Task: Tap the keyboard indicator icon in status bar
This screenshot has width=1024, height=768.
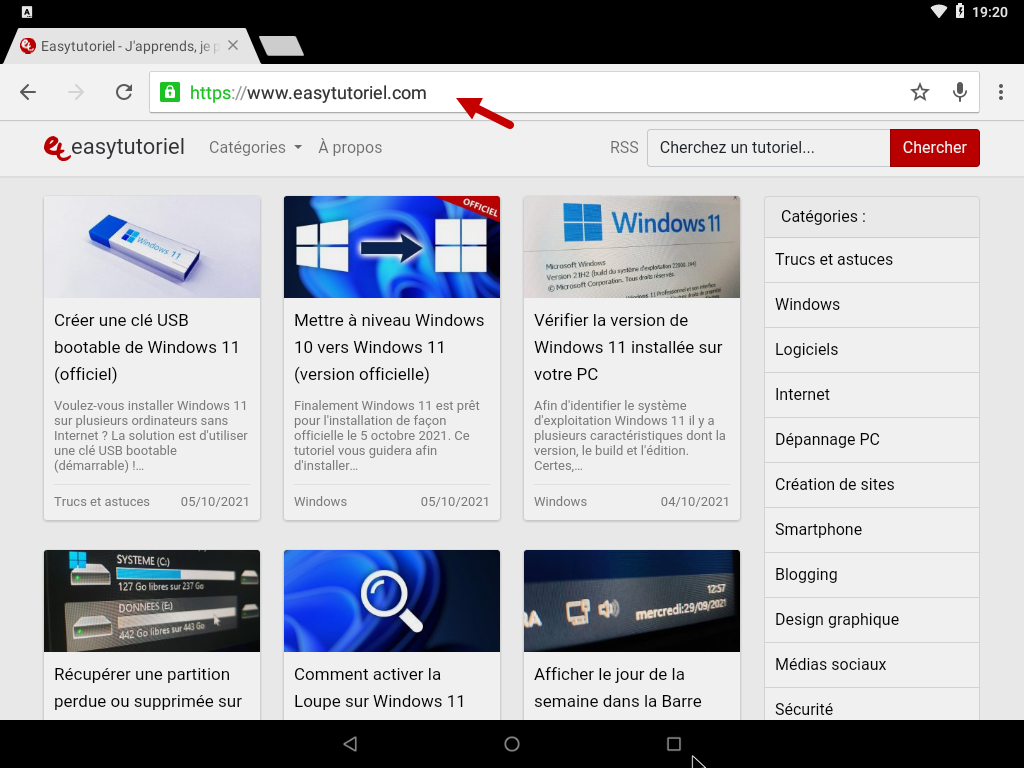Action: click(27, 11)
